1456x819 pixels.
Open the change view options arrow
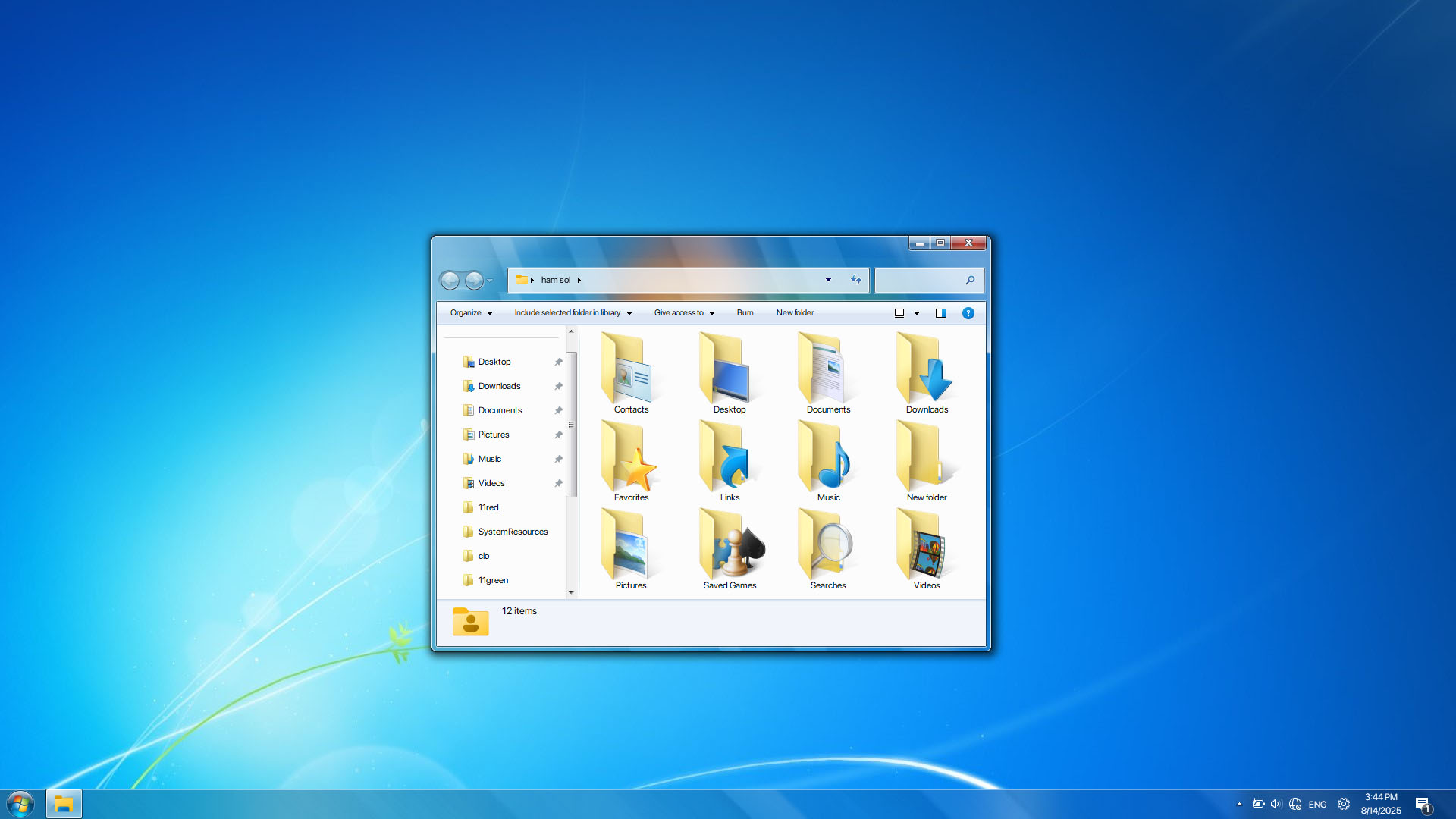(917, 313)
